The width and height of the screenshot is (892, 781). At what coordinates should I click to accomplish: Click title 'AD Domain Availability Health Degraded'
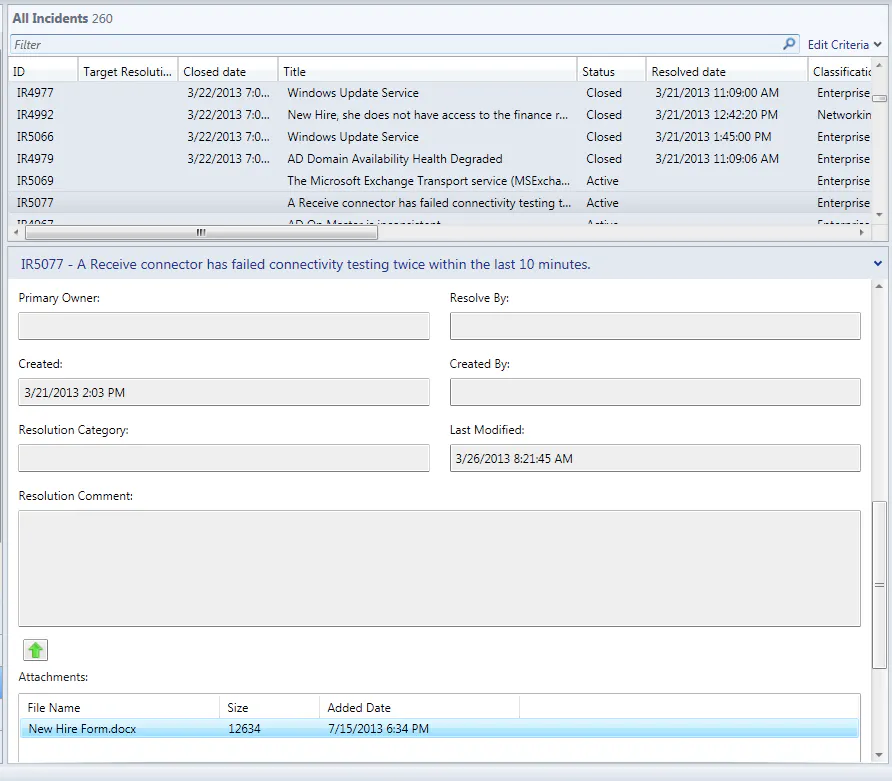(394, 159)
